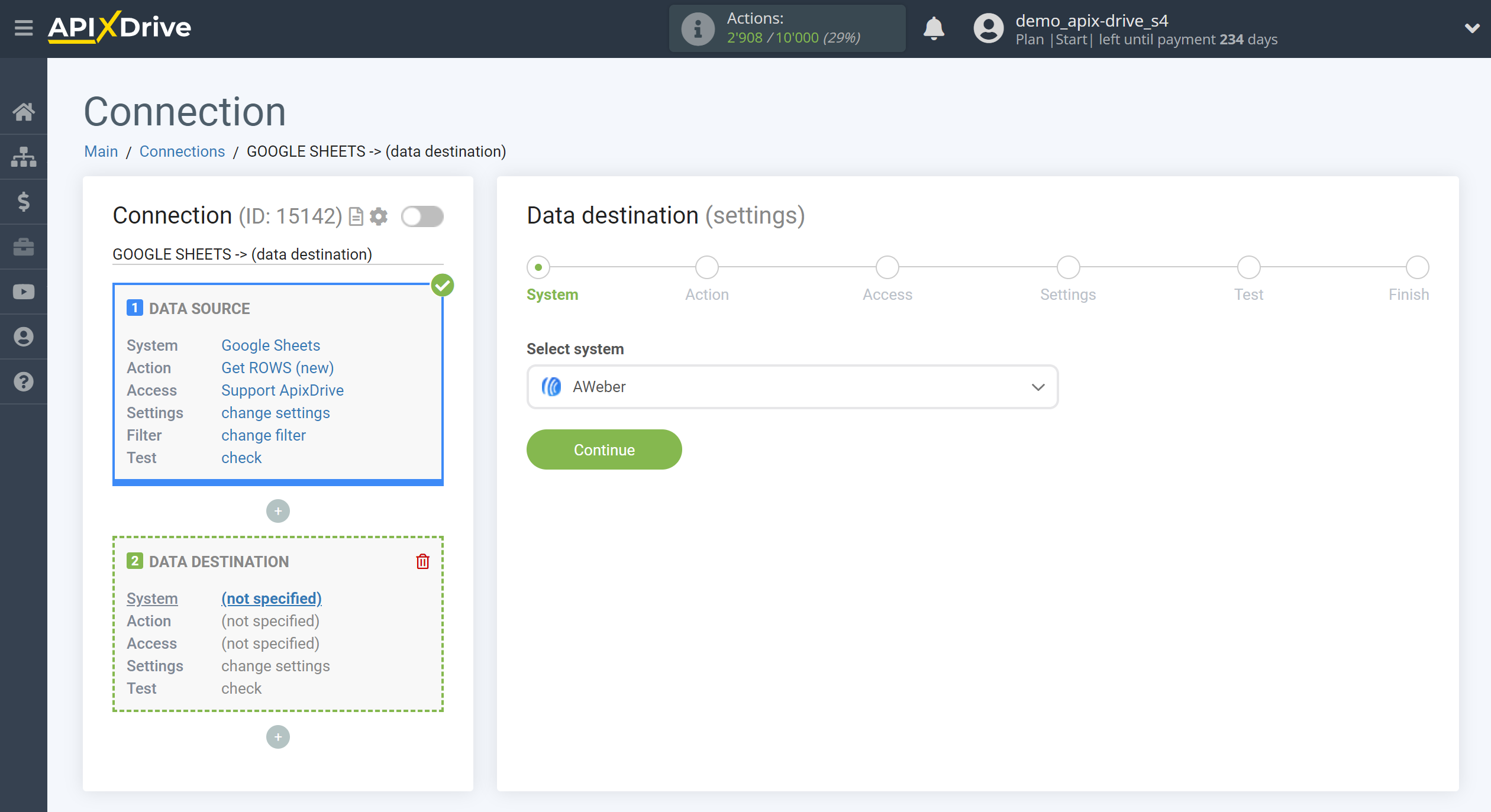This screenshot has height=812, width=1491.
Task: Click Continue to proceed to Action step
Action: click(604, 450)
